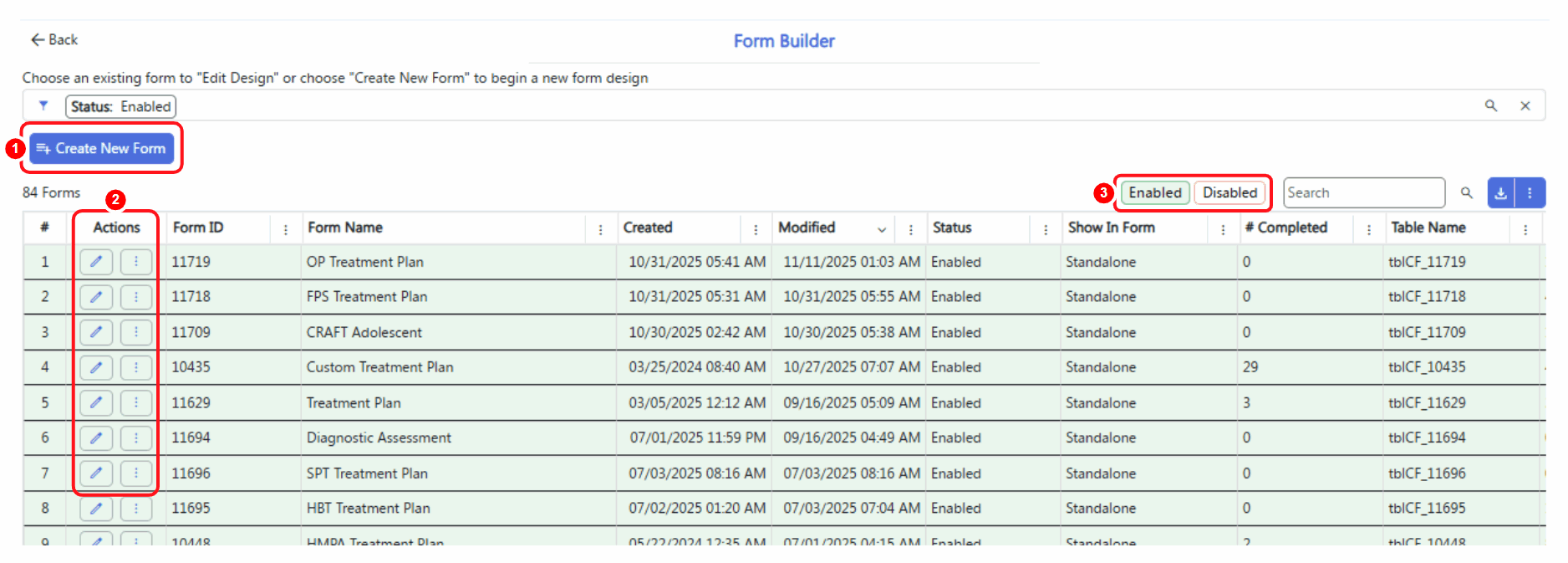Clear filters with the X icon
The height and width of the screenshot is (563, 1568).
[x=1525, y=105]
